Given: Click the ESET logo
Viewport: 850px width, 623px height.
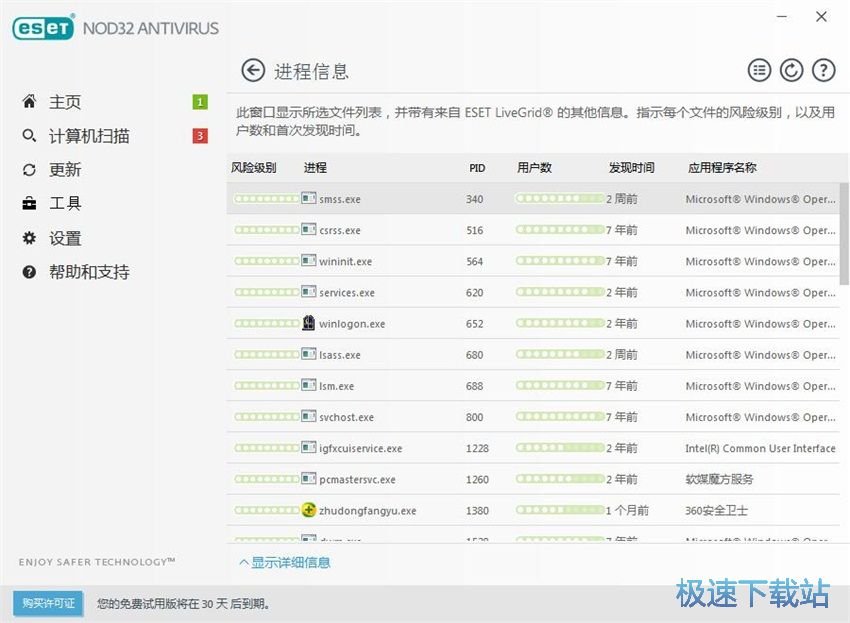Looking at the screenshot, I should [43, 28].
